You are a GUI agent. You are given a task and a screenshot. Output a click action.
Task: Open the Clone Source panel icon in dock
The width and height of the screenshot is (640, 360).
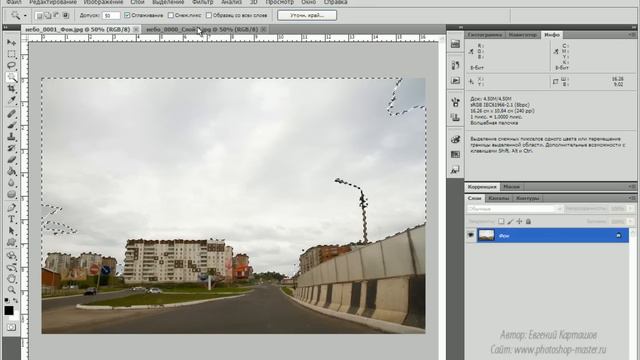click(x=456, y=118)
